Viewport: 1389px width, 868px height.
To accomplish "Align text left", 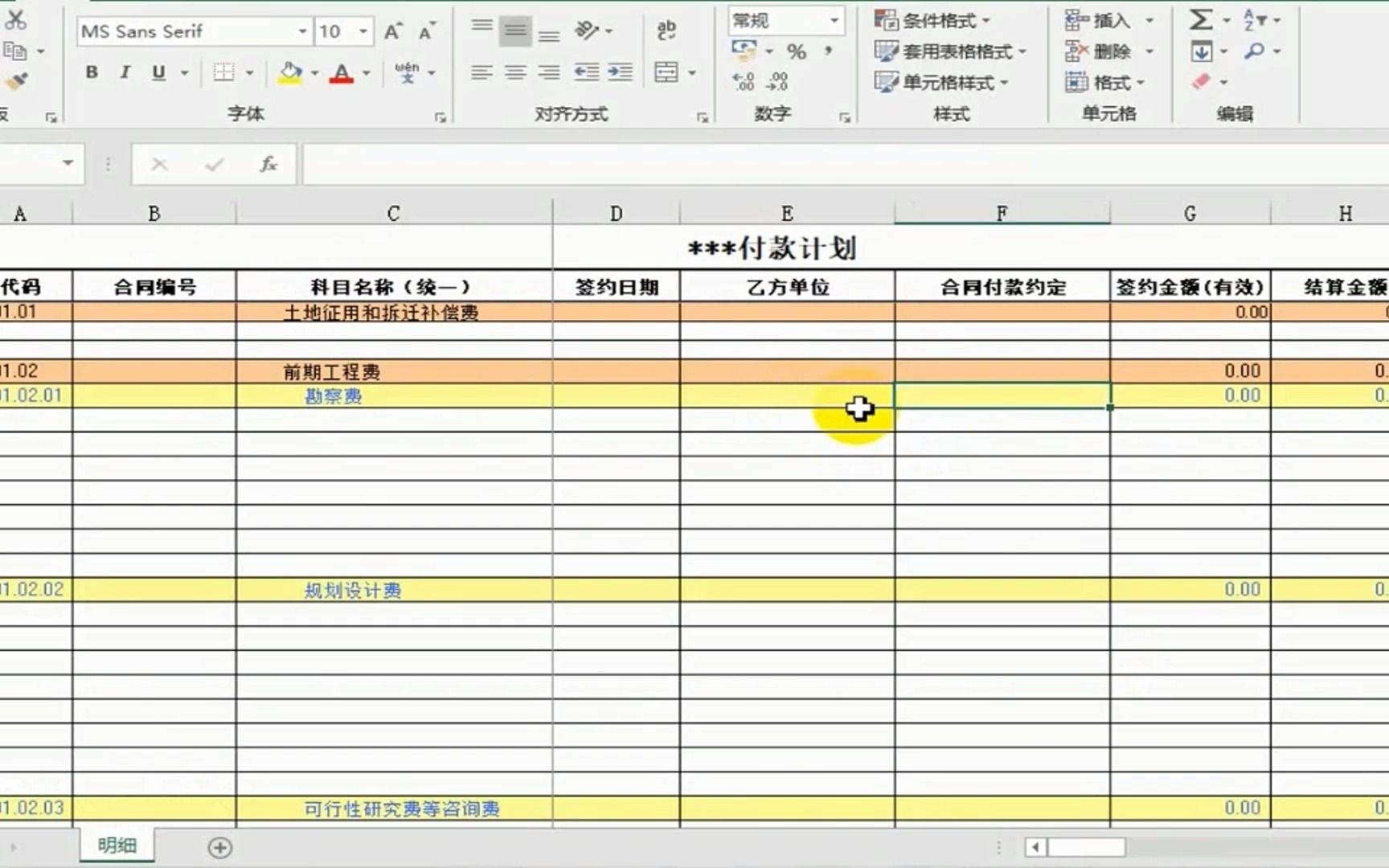I will 481,73.
